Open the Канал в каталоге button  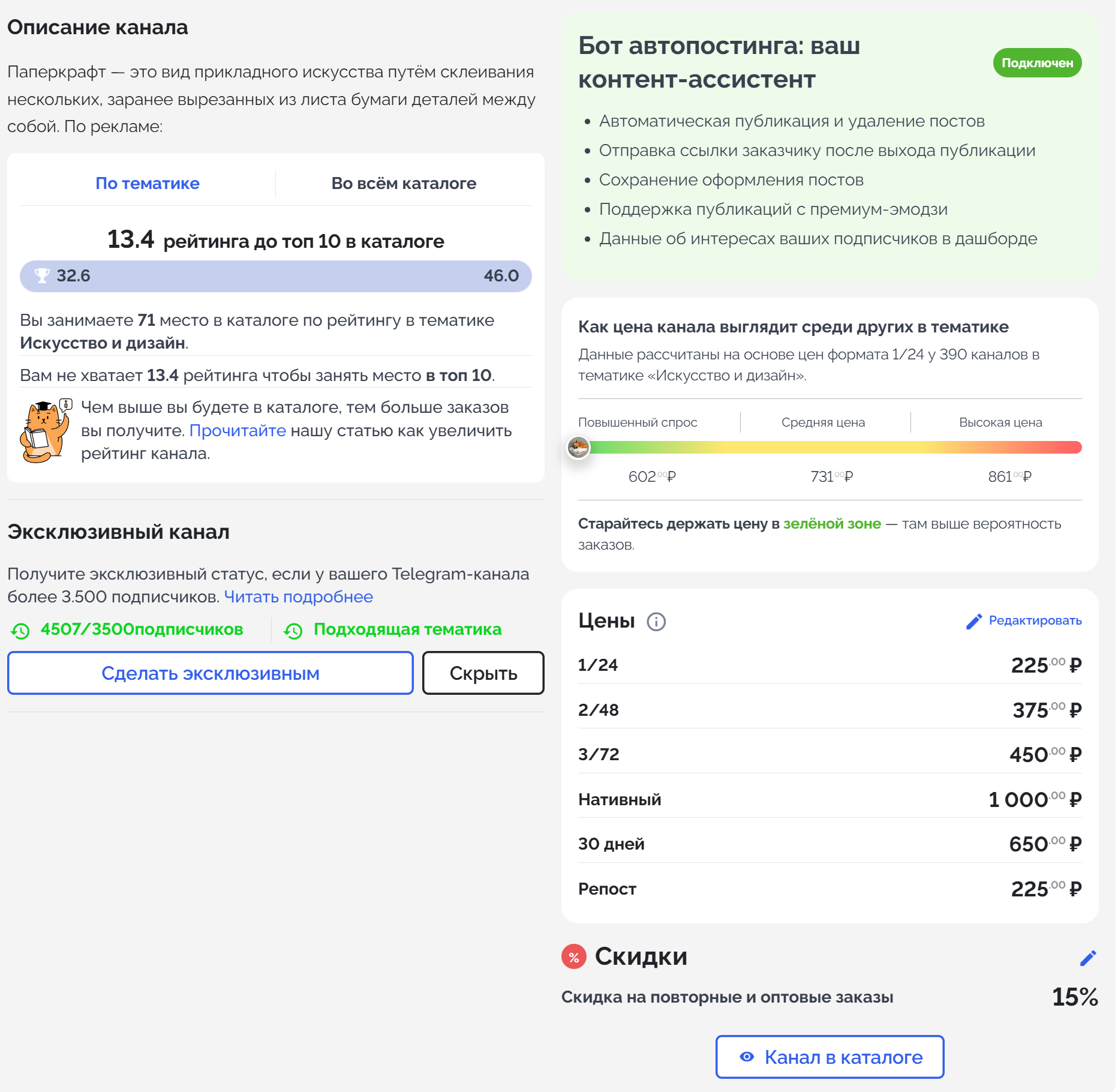coord(830,1057)
